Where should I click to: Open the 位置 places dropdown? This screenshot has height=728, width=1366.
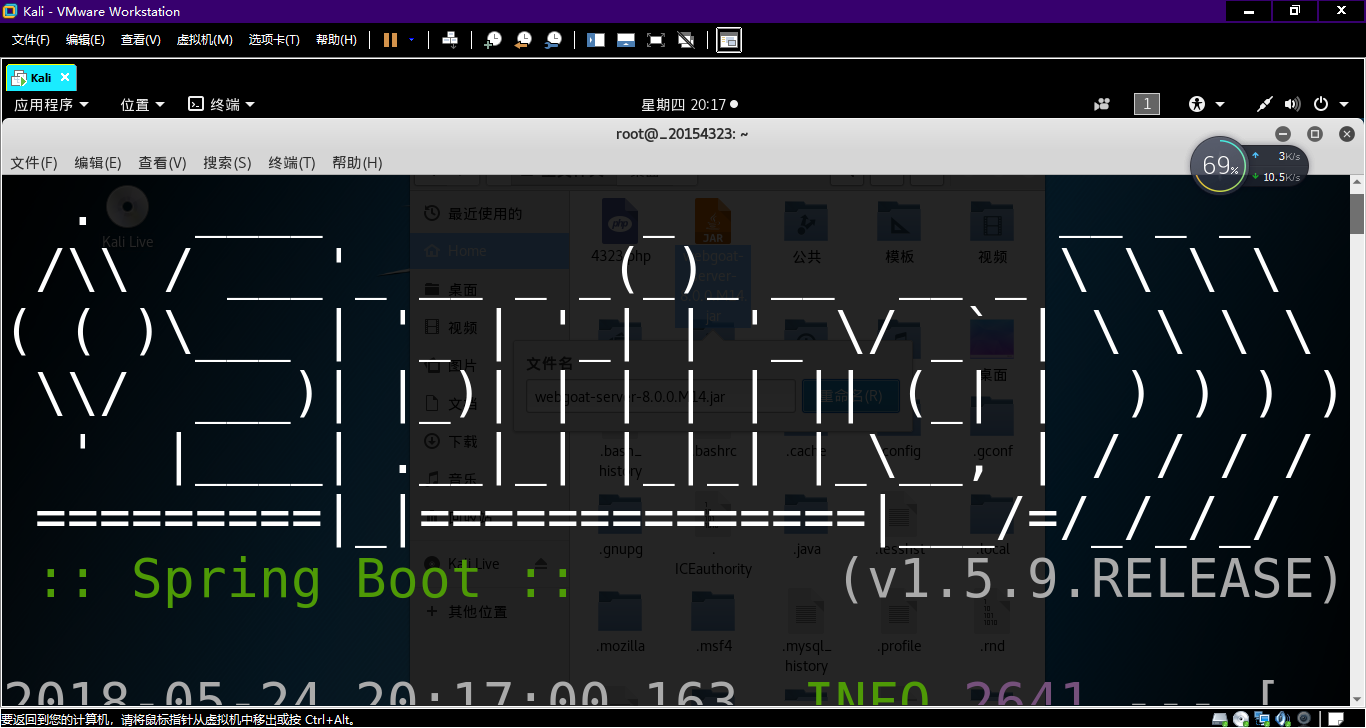coord(142,104)
